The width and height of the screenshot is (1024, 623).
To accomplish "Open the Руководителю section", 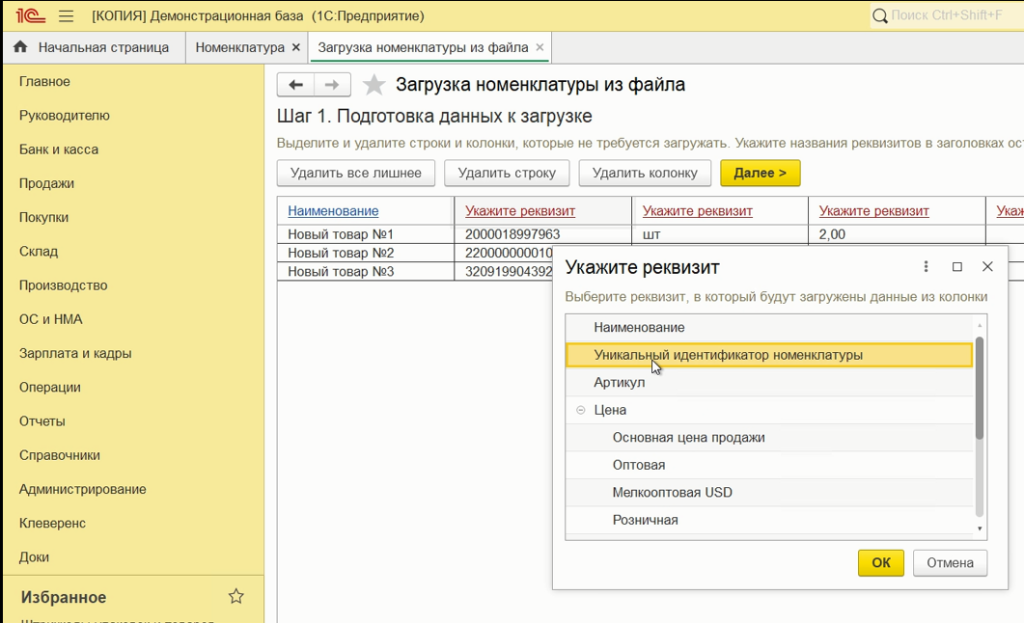I will 64,116.
